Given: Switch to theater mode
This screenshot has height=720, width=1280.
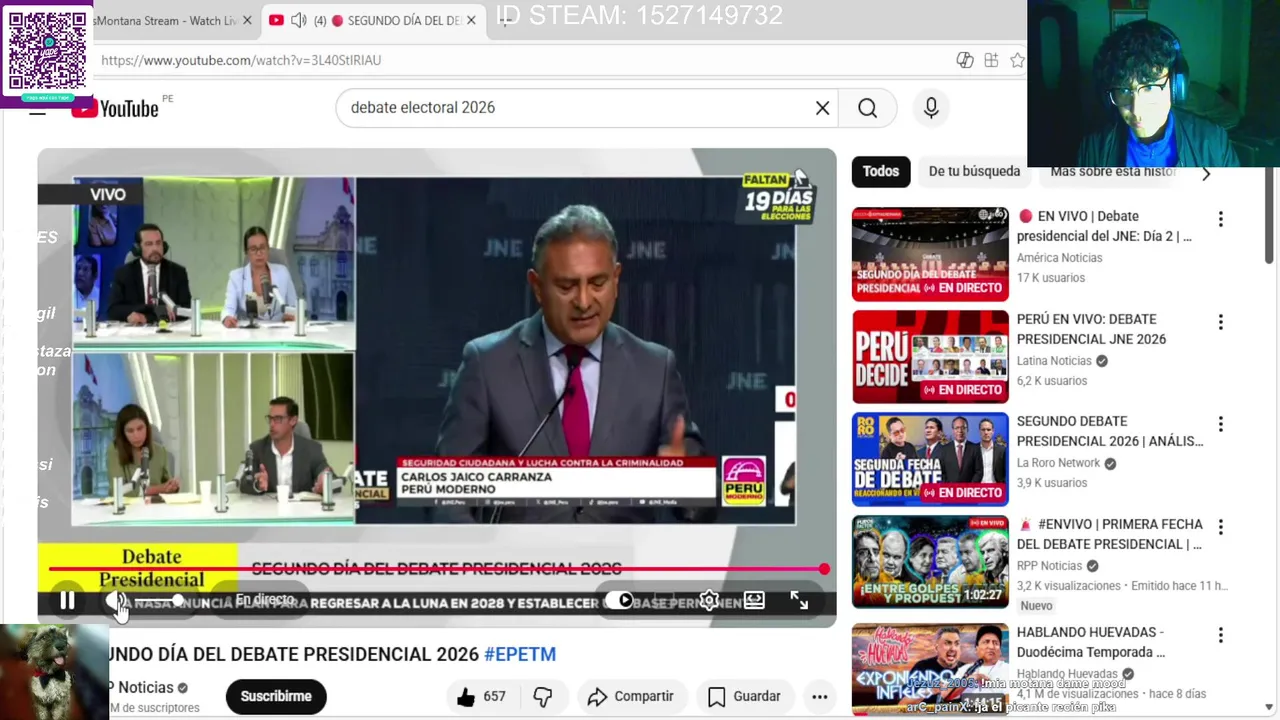Looking at the screenshot, I should pos(754,600).
